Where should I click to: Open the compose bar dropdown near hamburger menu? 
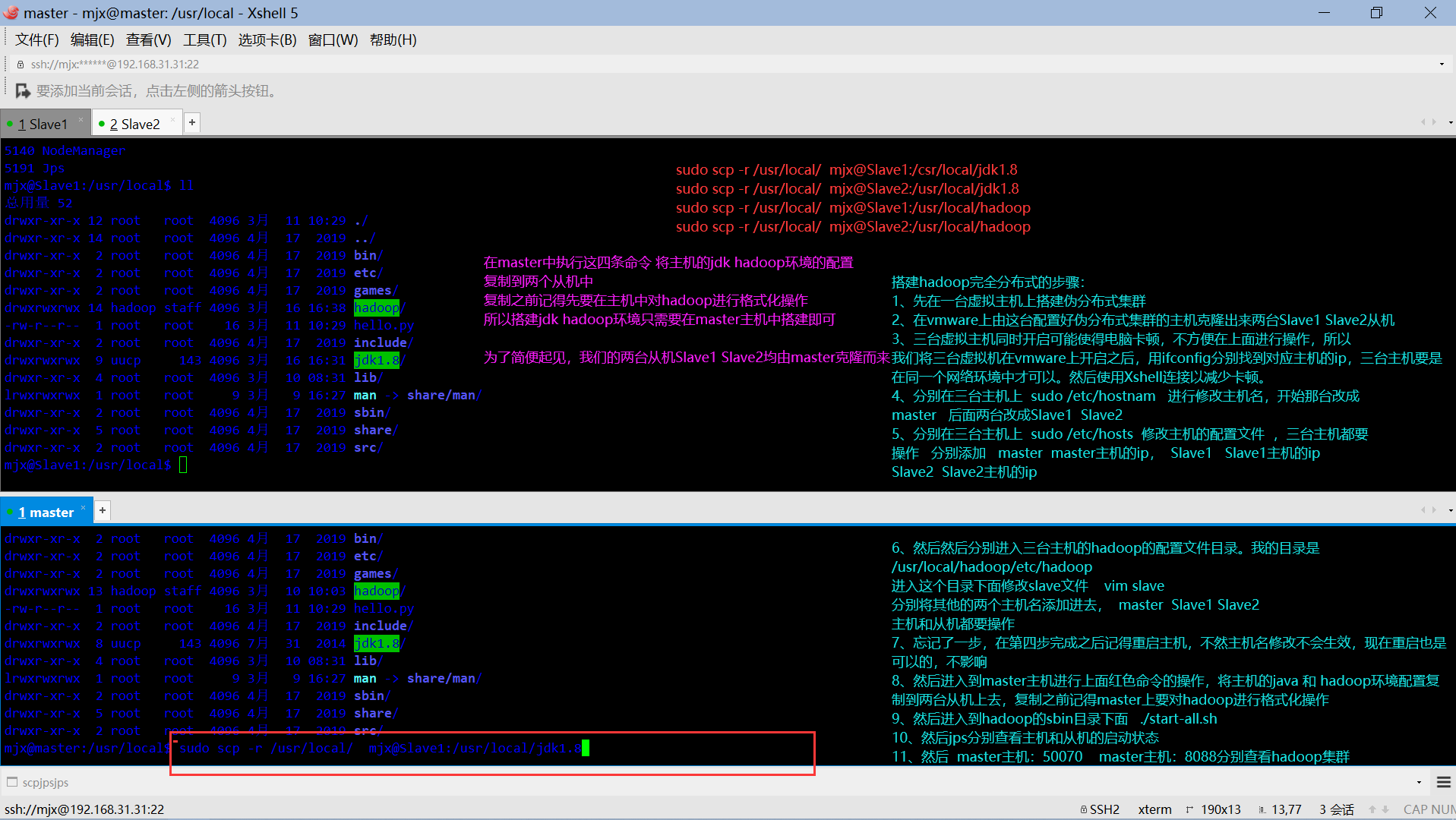pyautogui.click(x=1418, y=781)
